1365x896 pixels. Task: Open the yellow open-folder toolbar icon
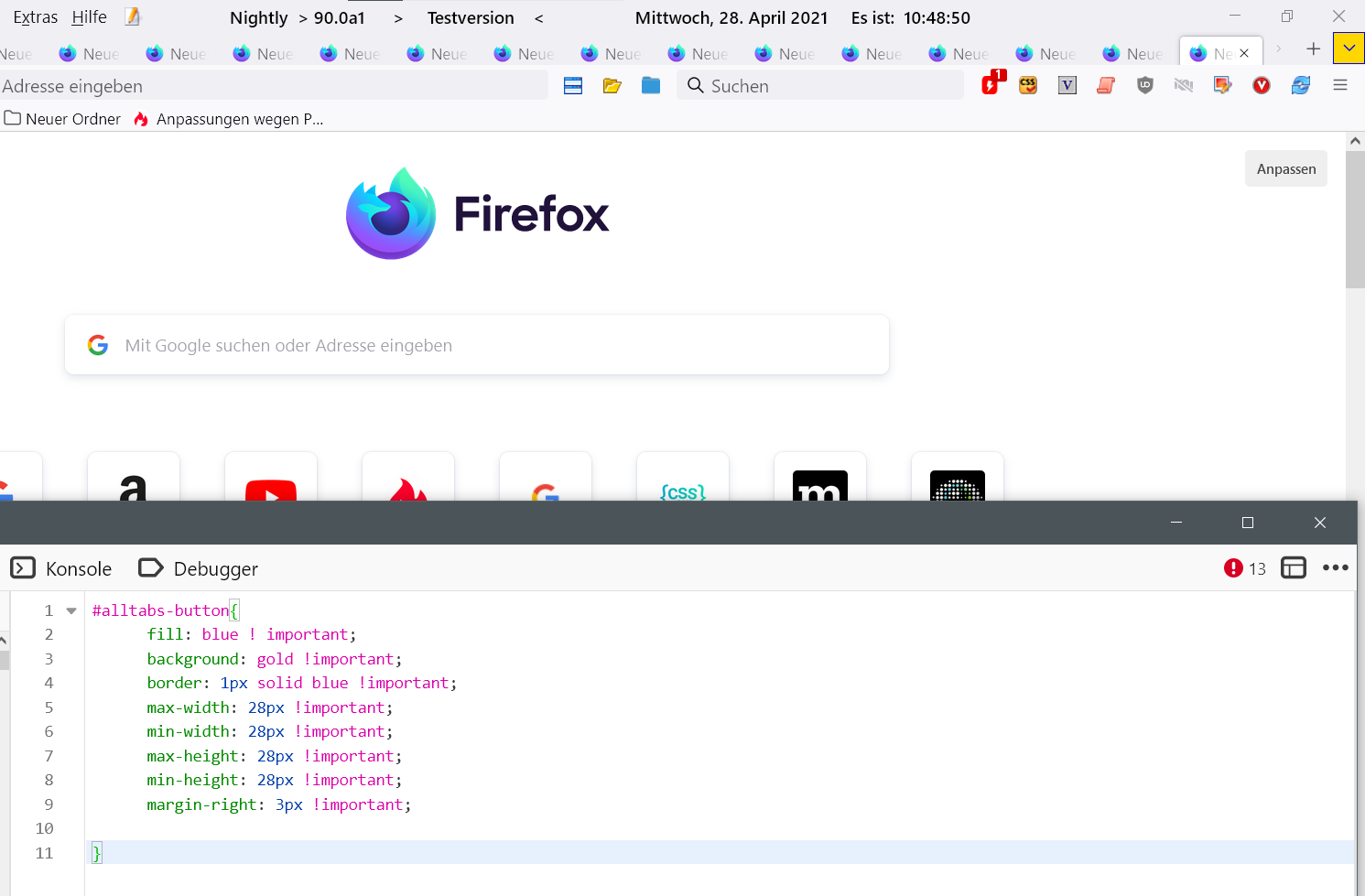click(612, 86)
